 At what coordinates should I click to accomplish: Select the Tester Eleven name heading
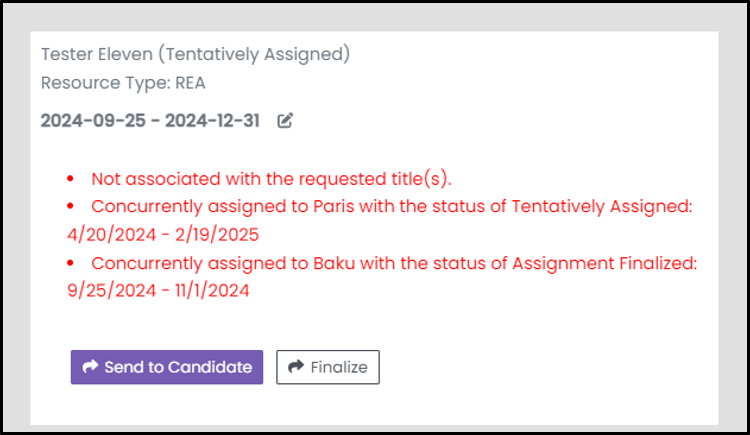click(97, 55)
